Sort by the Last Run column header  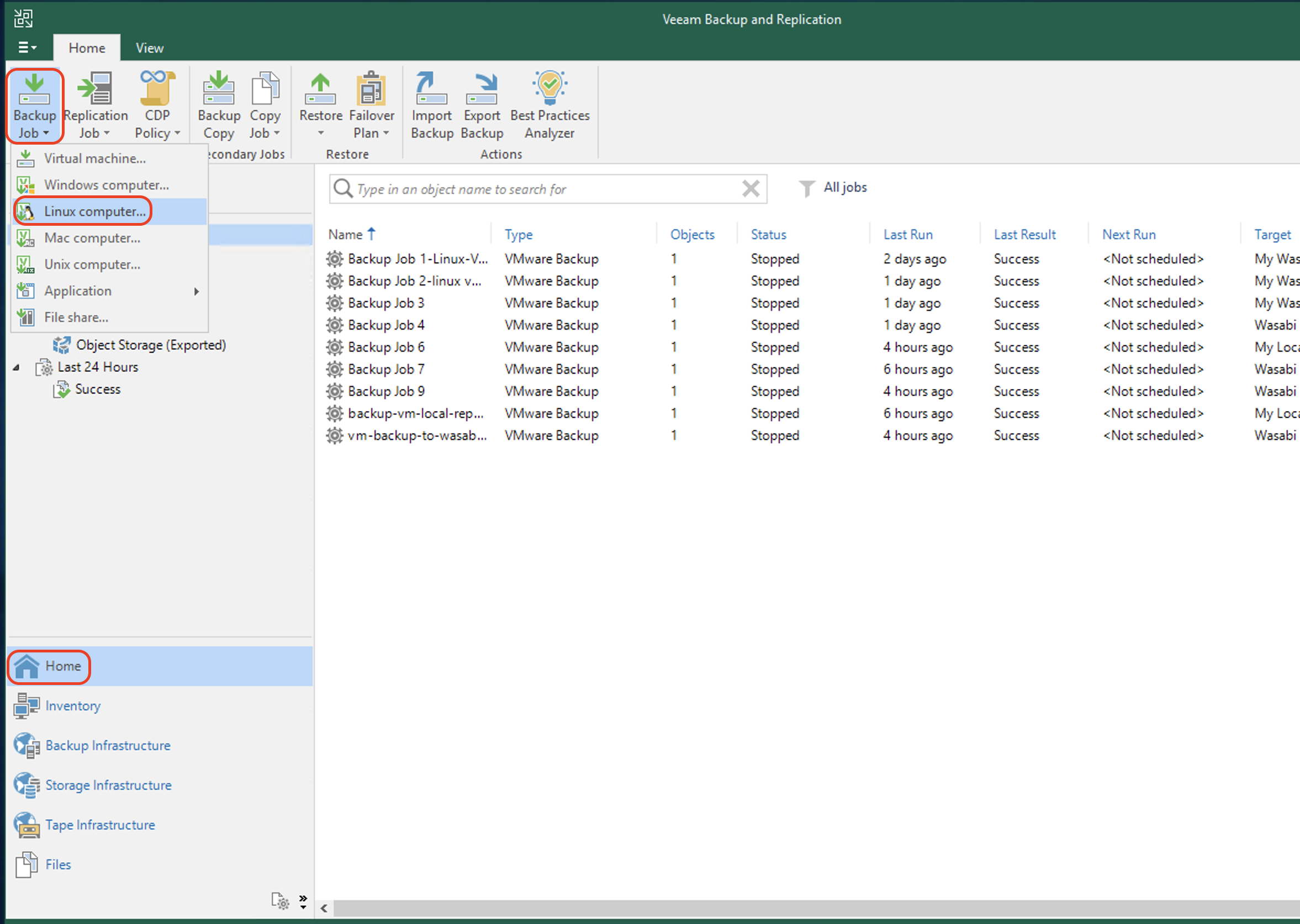pyautogui.click(x=908, y=235)
